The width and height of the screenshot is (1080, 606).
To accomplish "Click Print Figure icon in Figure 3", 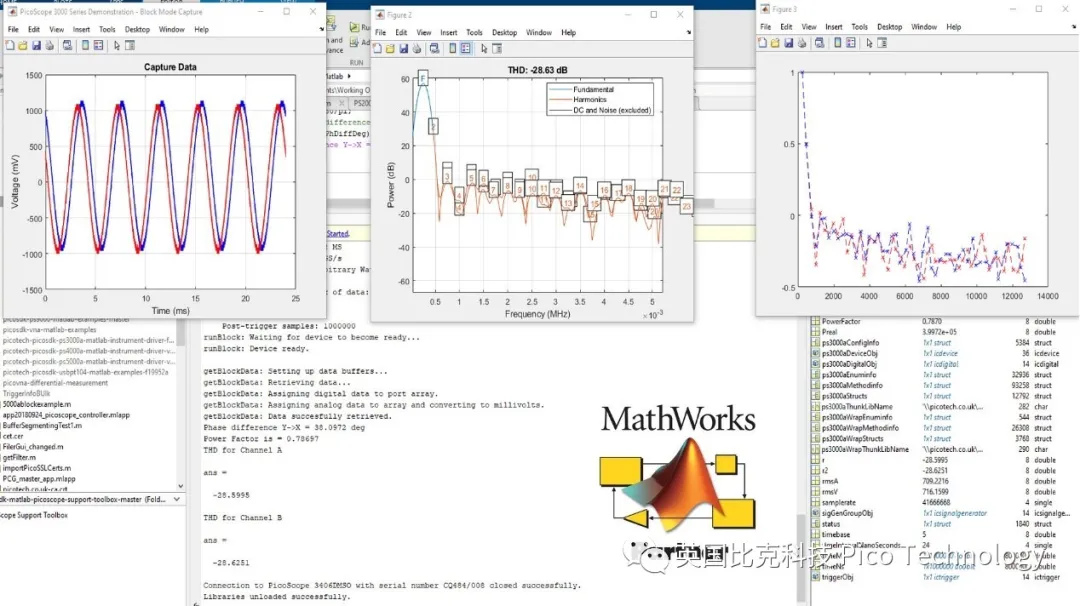I will pos(802,43).
